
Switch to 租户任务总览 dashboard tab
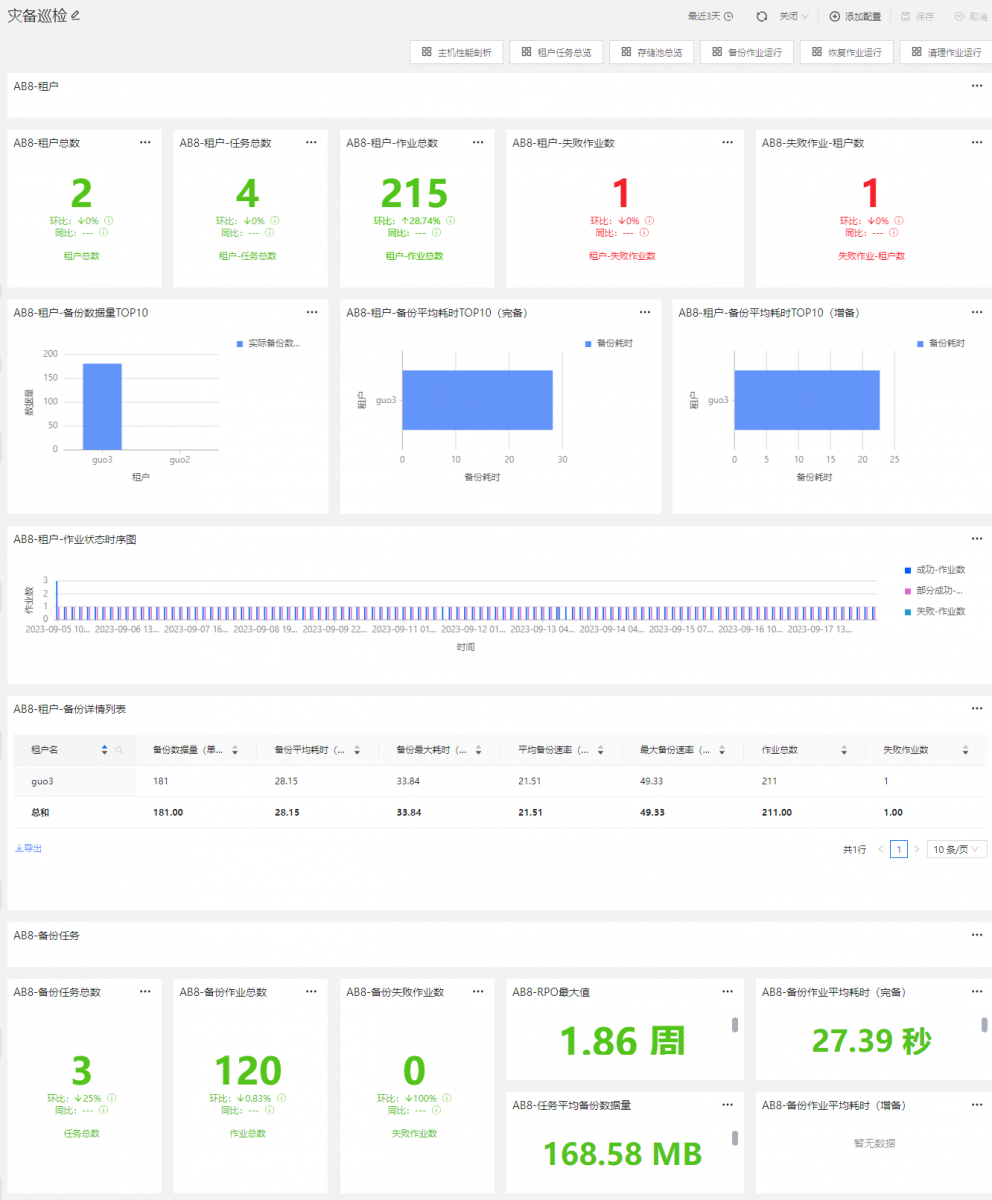(556, 52)
